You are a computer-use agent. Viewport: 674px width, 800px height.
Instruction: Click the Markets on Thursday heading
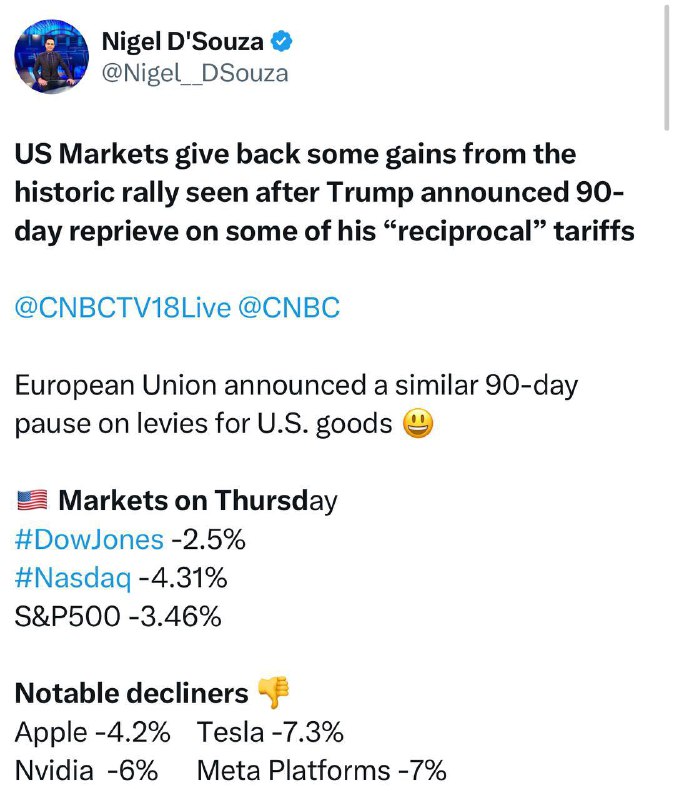(x=198, y=501)
